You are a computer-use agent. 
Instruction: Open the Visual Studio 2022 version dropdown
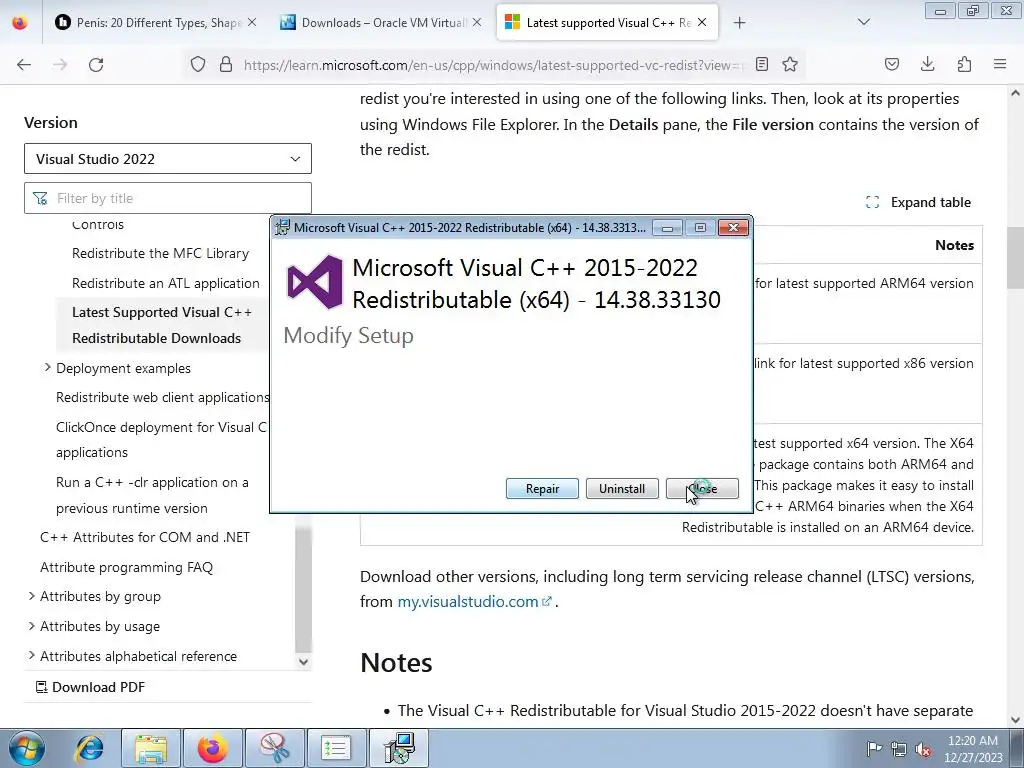[x=168, y=159]
